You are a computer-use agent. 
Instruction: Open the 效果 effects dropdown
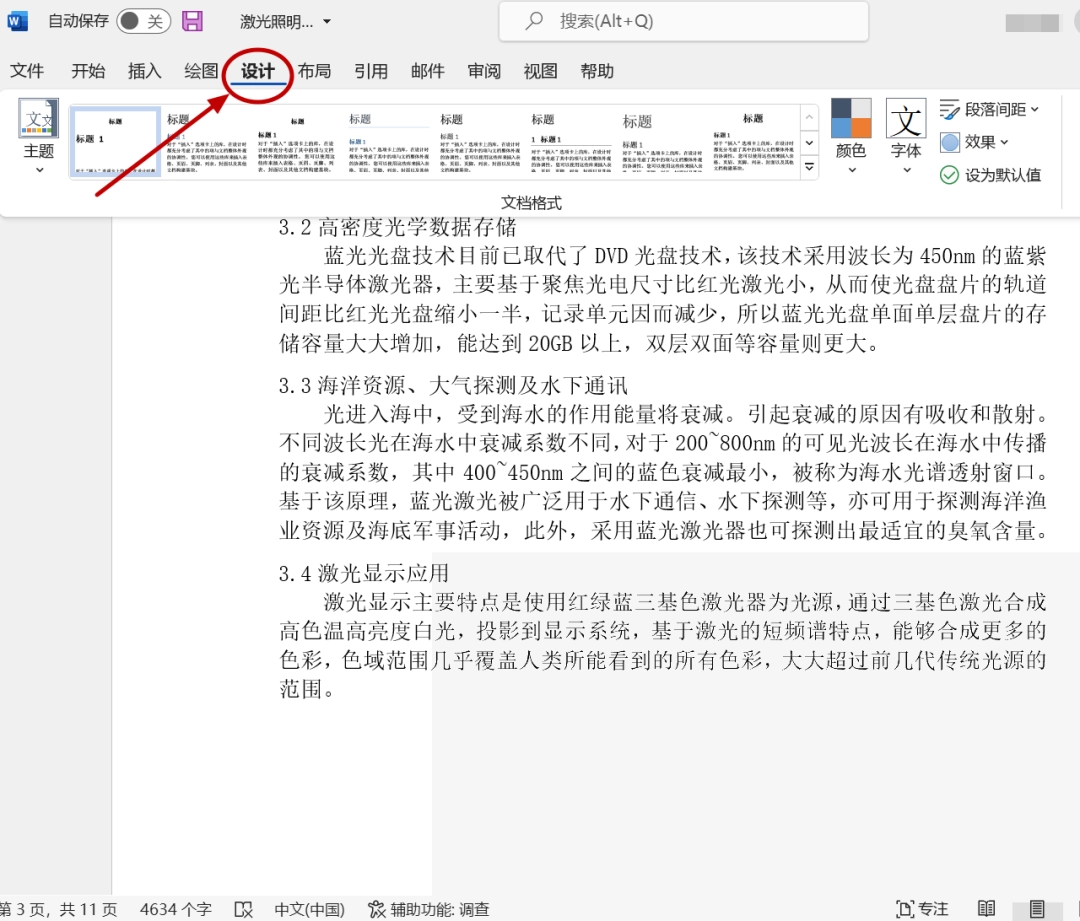[x=975, y=142]
